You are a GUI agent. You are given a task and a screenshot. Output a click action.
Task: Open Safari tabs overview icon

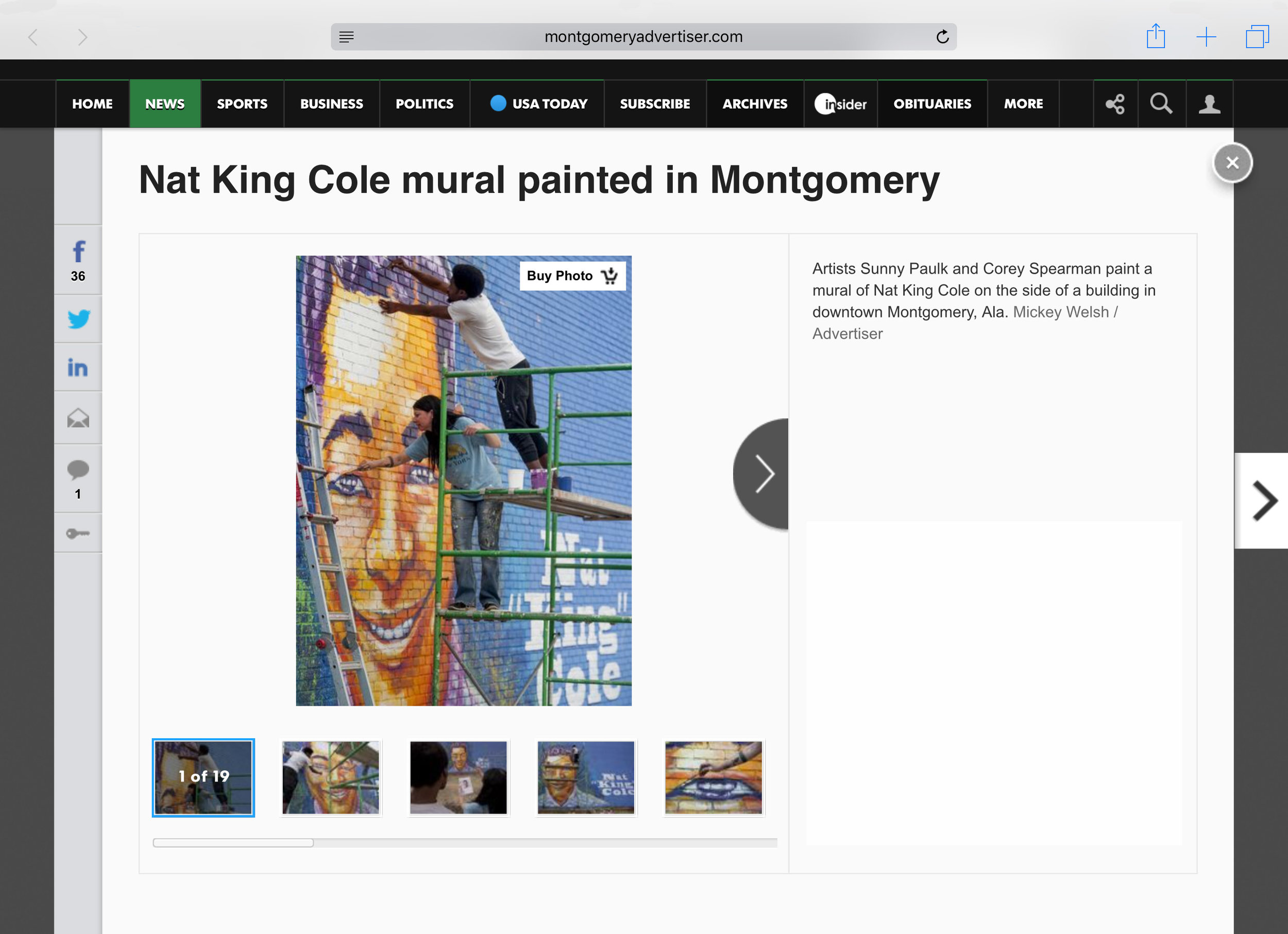pyautogui.click(x=1257, y=37)
